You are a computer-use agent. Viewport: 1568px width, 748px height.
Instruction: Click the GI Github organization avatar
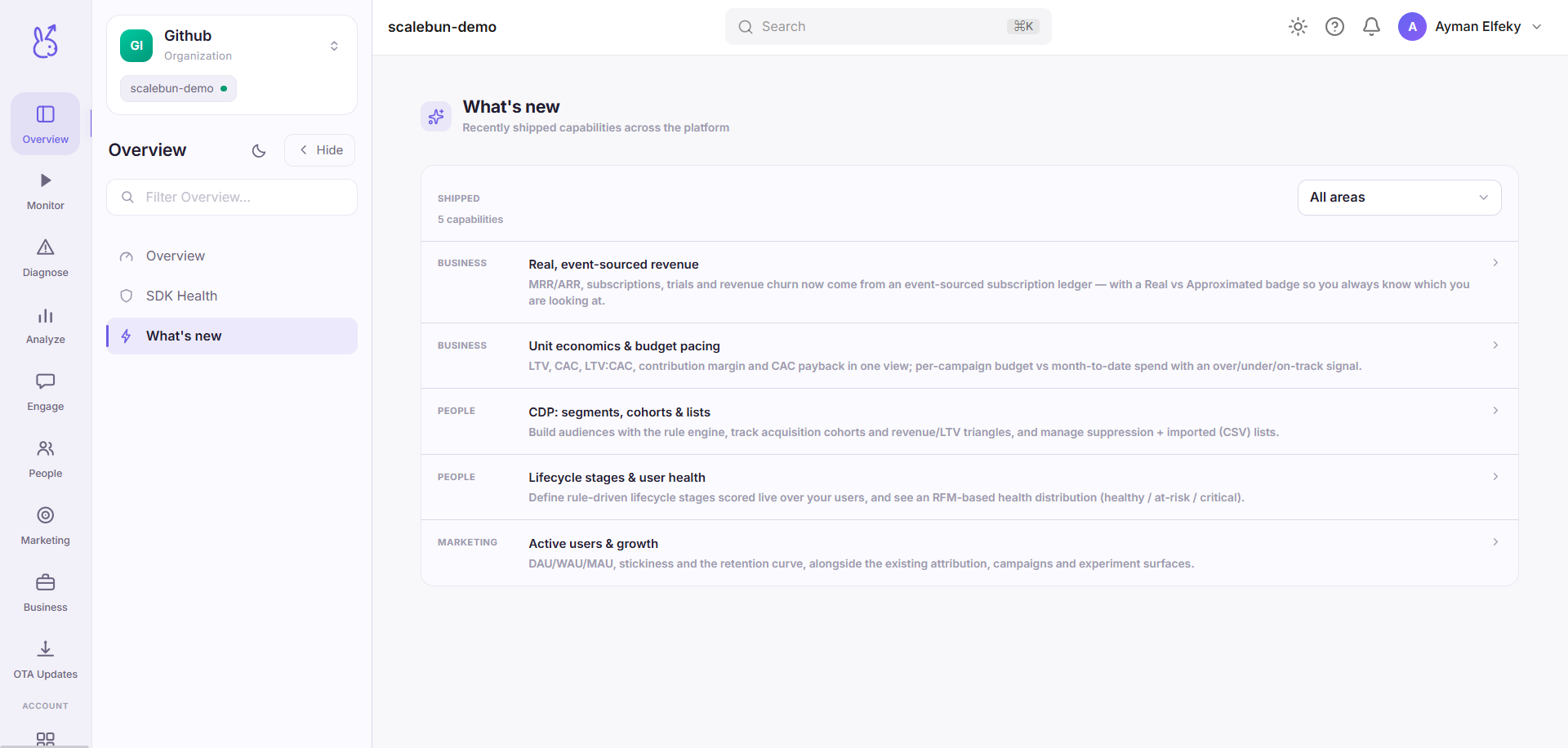click(136, 46)
